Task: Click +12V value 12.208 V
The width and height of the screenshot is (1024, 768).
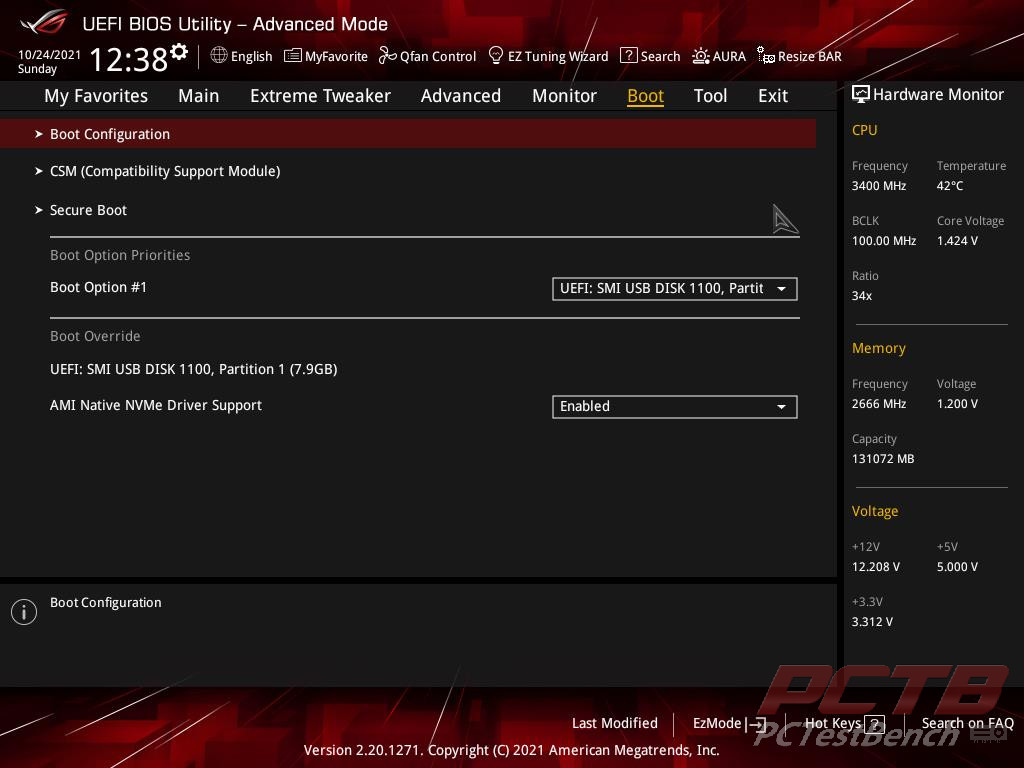Action: 876,566
